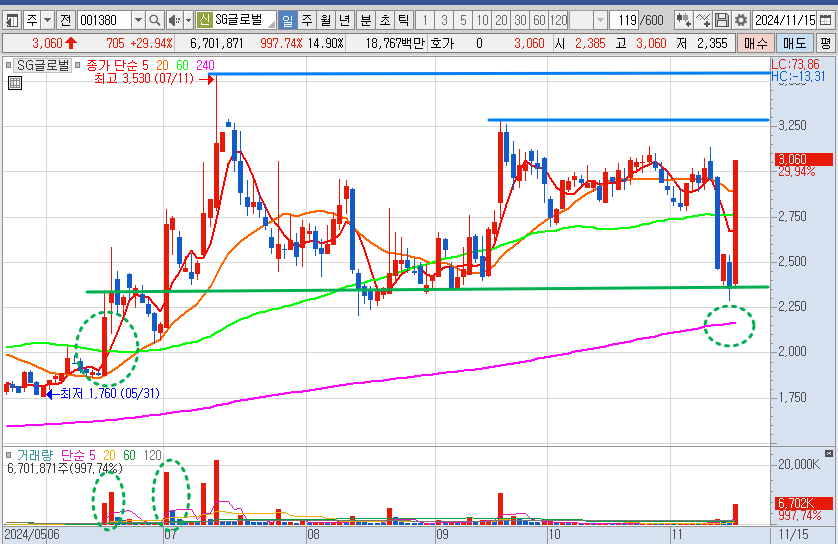Select the 20-day moving average legend

[x=162, y=65]
